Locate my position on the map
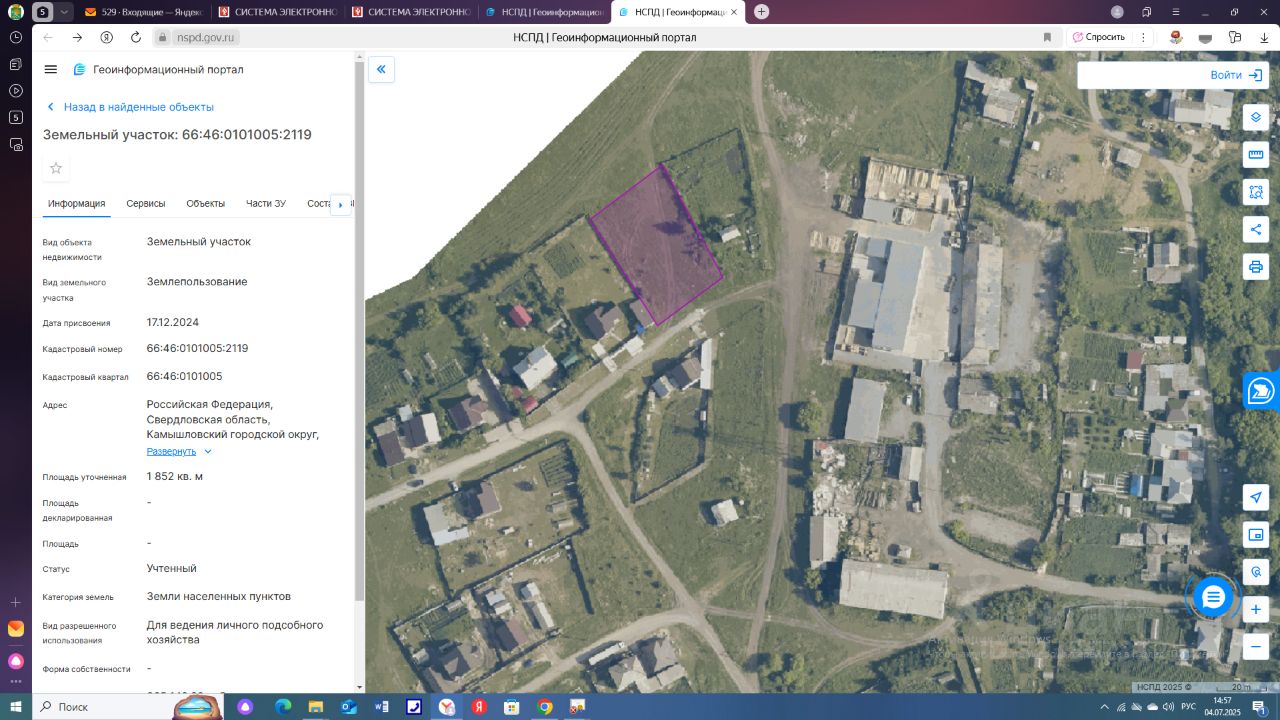Viewport: 1280px width, 720px height. 1256,497
